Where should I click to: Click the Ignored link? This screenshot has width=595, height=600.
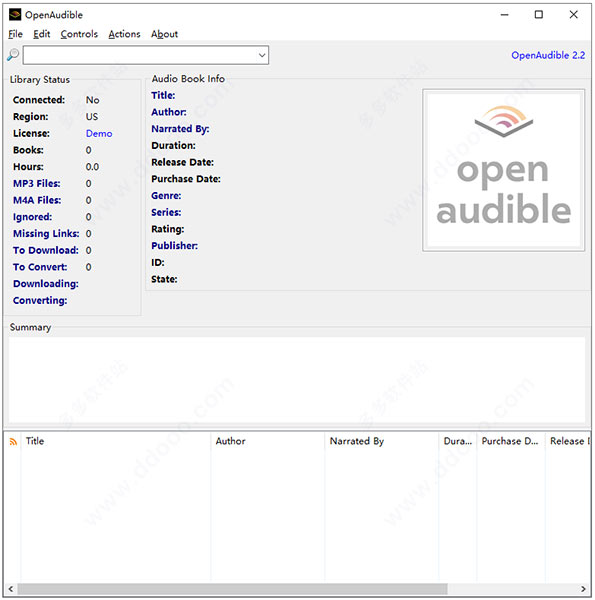[x=33, y=217]
